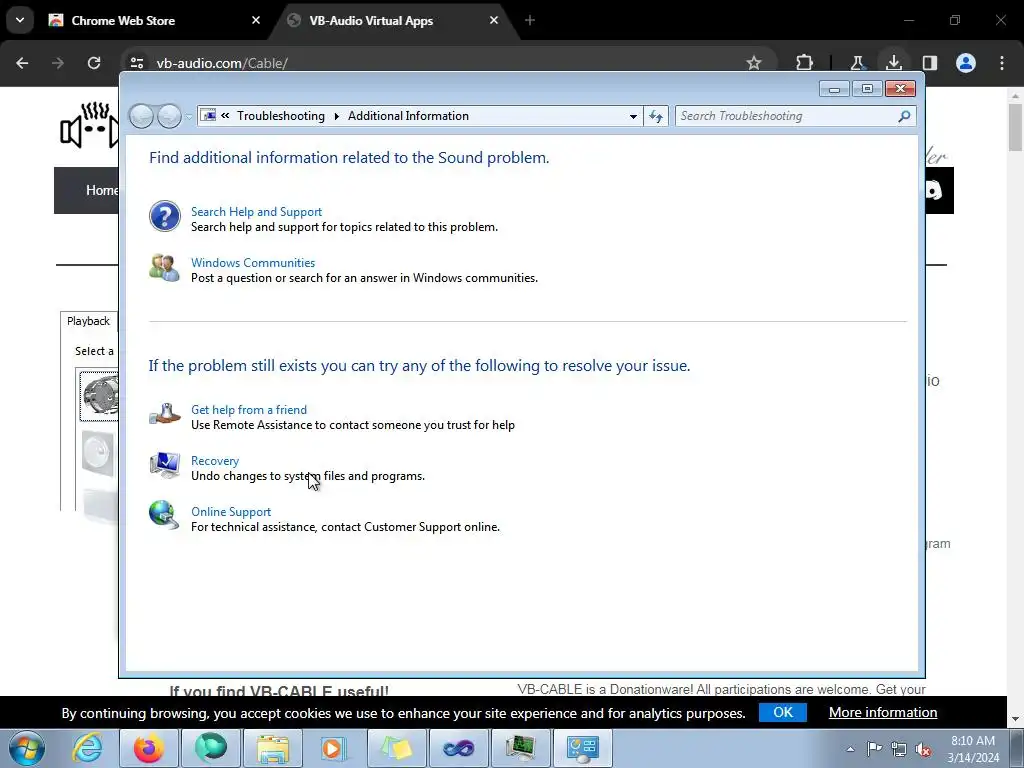Click the Windows Communities people icon

[x=165, y=268]
